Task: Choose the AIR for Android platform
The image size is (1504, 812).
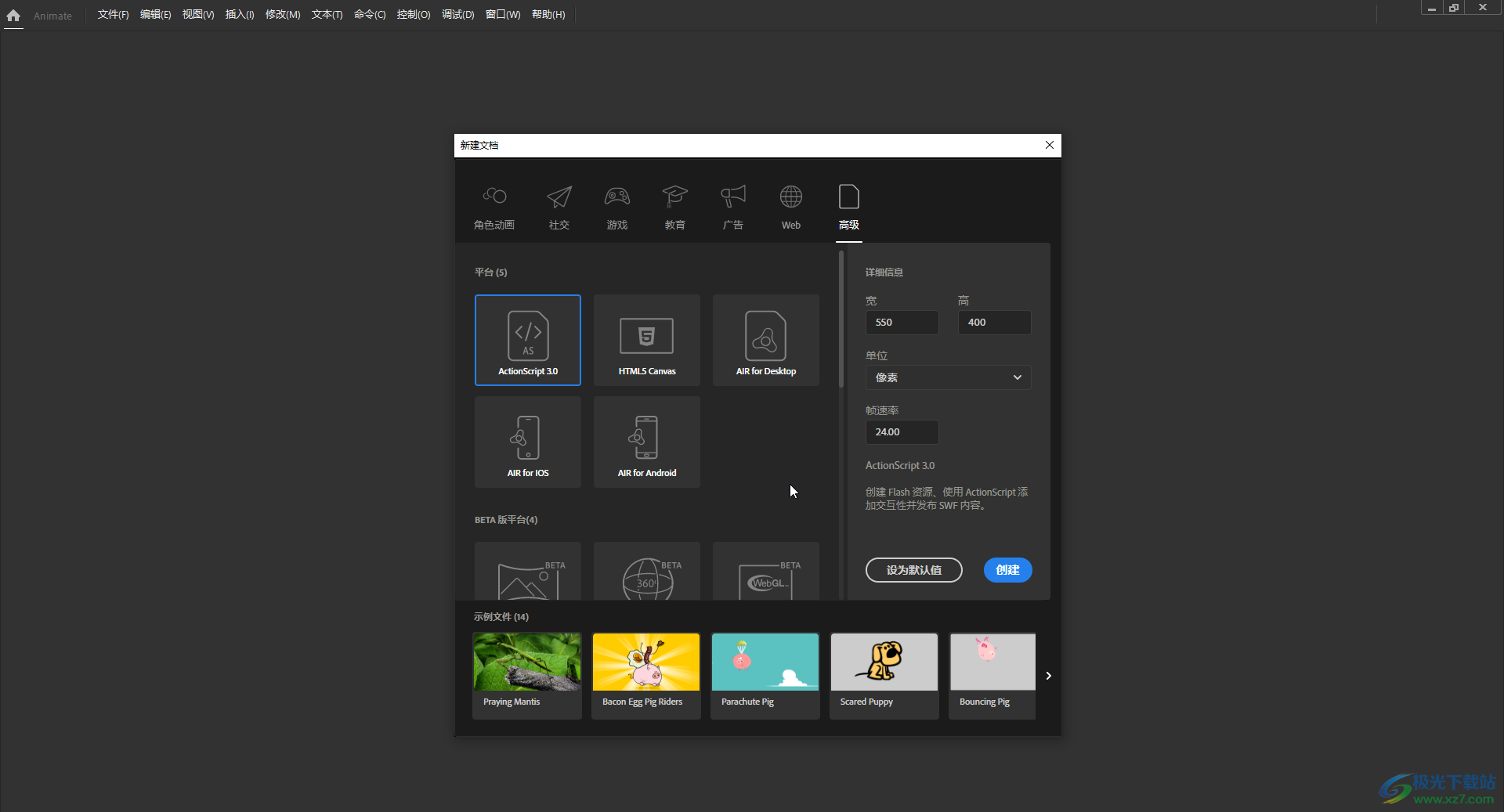Action: click(647, 442)
